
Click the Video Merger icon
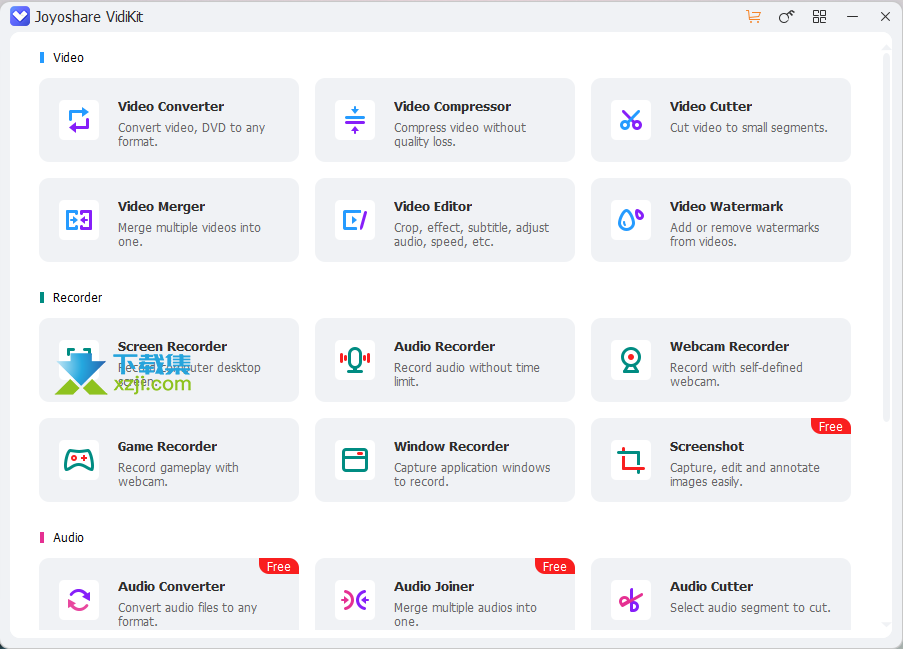(x=79, y=220)
